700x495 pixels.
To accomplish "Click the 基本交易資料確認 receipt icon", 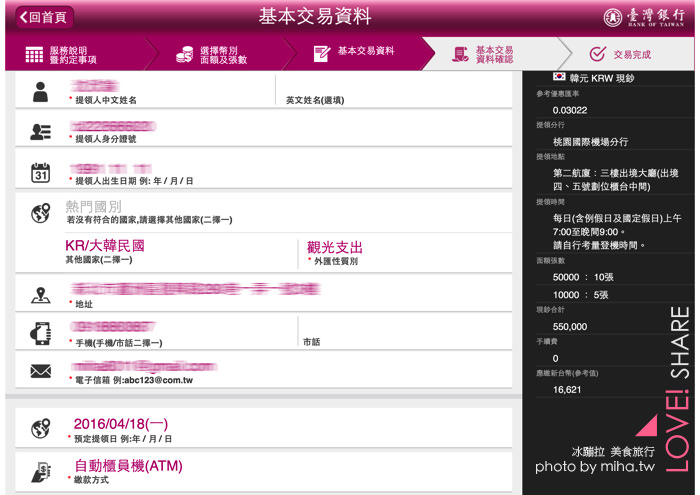I will [x=460, y=54].
